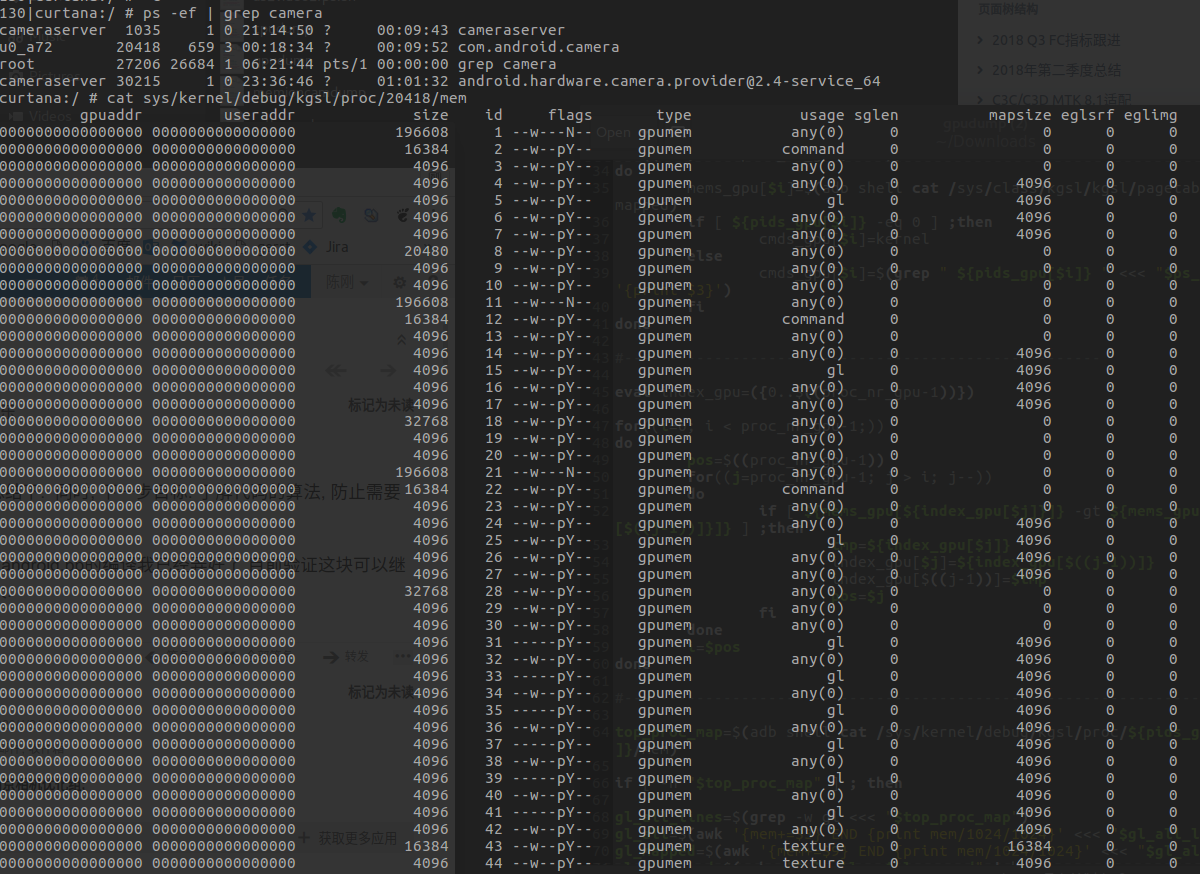Open the 陈刚 dropdown

click(x=350, y=281)
